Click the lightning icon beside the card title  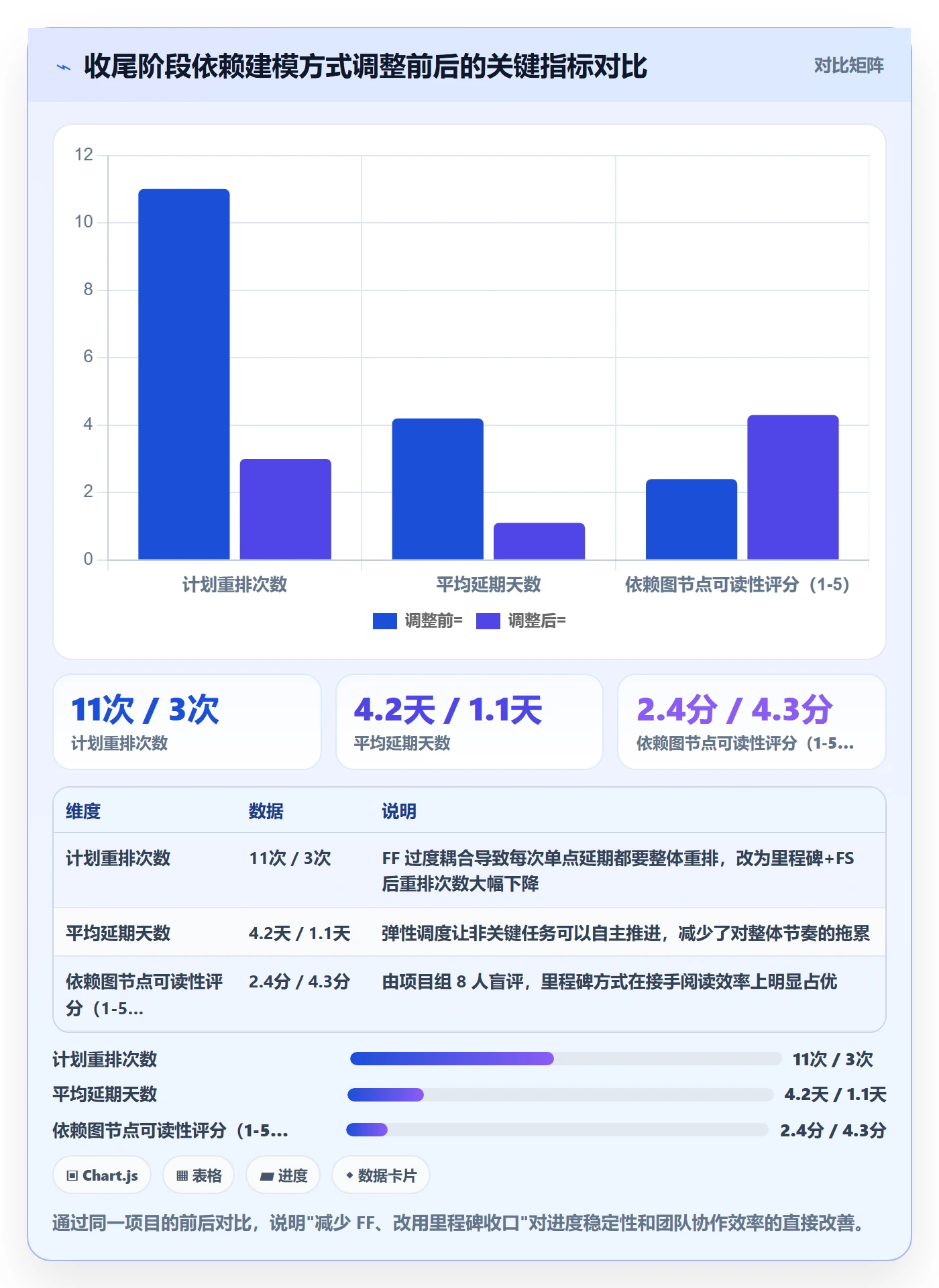tap(64, 66)
